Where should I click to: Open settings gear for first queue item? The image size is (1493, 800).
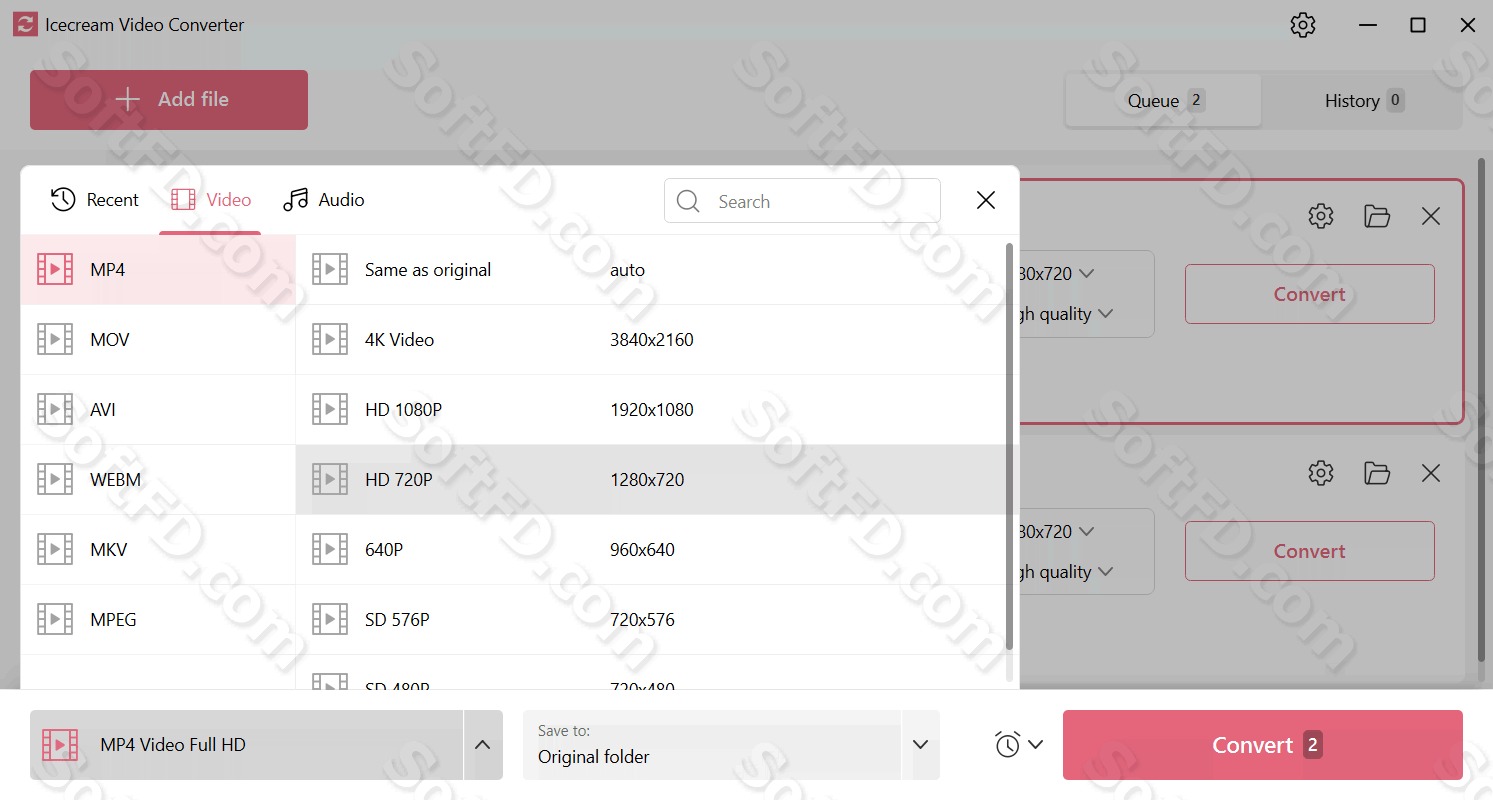tap(1321, 216)
